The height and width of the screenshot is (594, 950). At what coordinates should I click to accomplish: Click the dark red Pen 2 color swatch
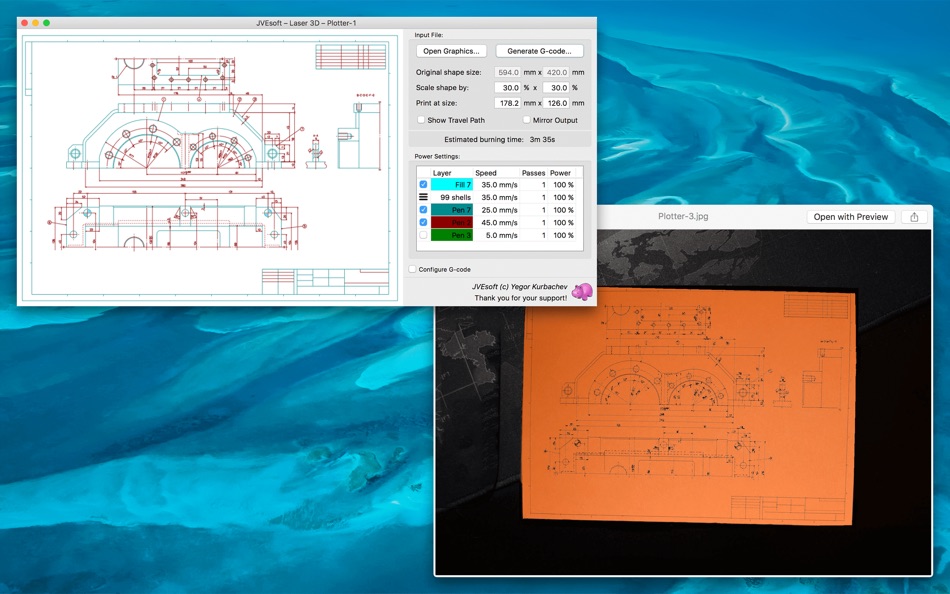coord(451,222)
